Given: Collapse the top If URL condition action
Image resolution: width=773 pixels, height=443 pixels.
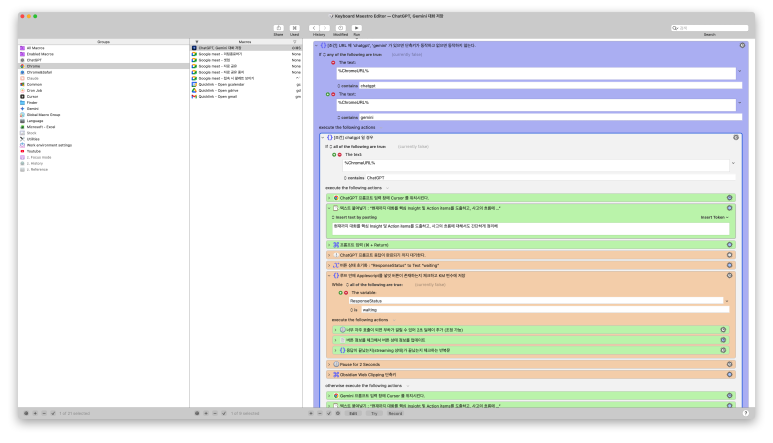Looking at the screenshot, I should 317,46.
